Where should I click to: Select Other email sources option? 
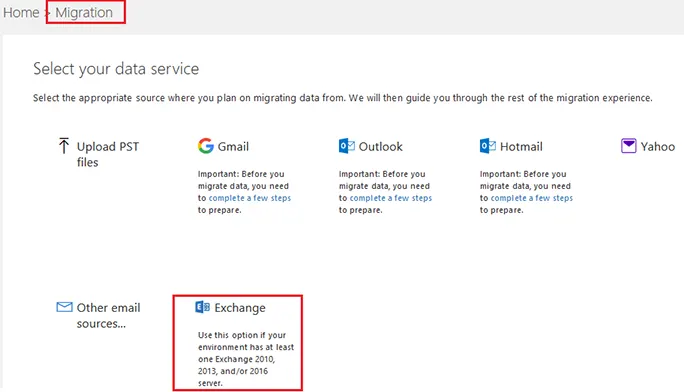(x=108, y=315)
